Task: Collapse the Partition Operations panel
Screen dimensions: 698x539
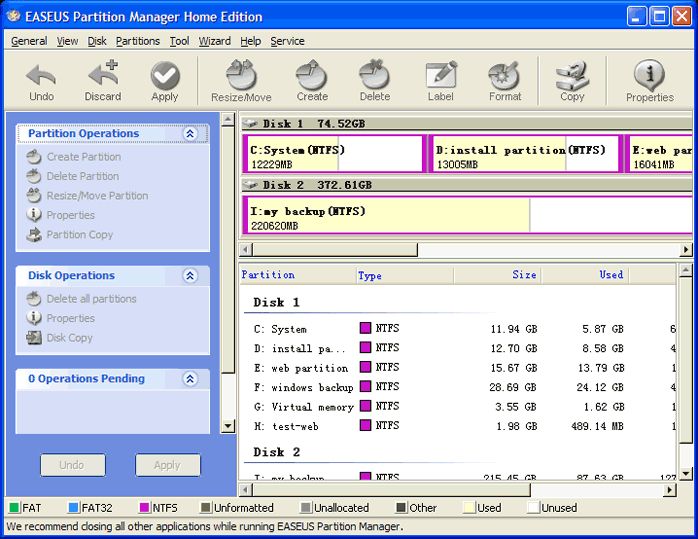Action: (190, 134)
